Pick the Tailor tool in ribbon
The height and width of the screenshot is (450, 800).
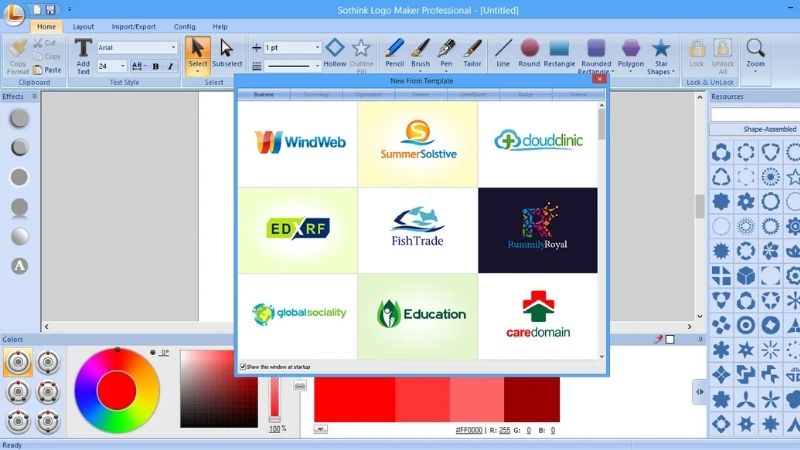tap(472, 52)
